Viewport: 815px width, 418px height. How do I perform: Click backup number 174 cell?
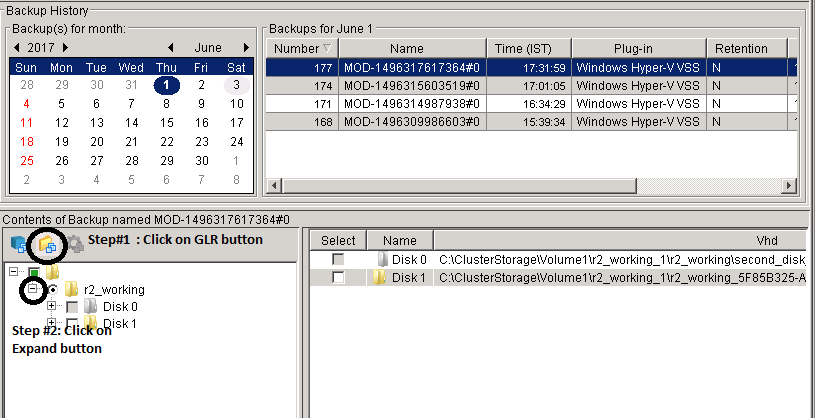click(x=302, y=85)
